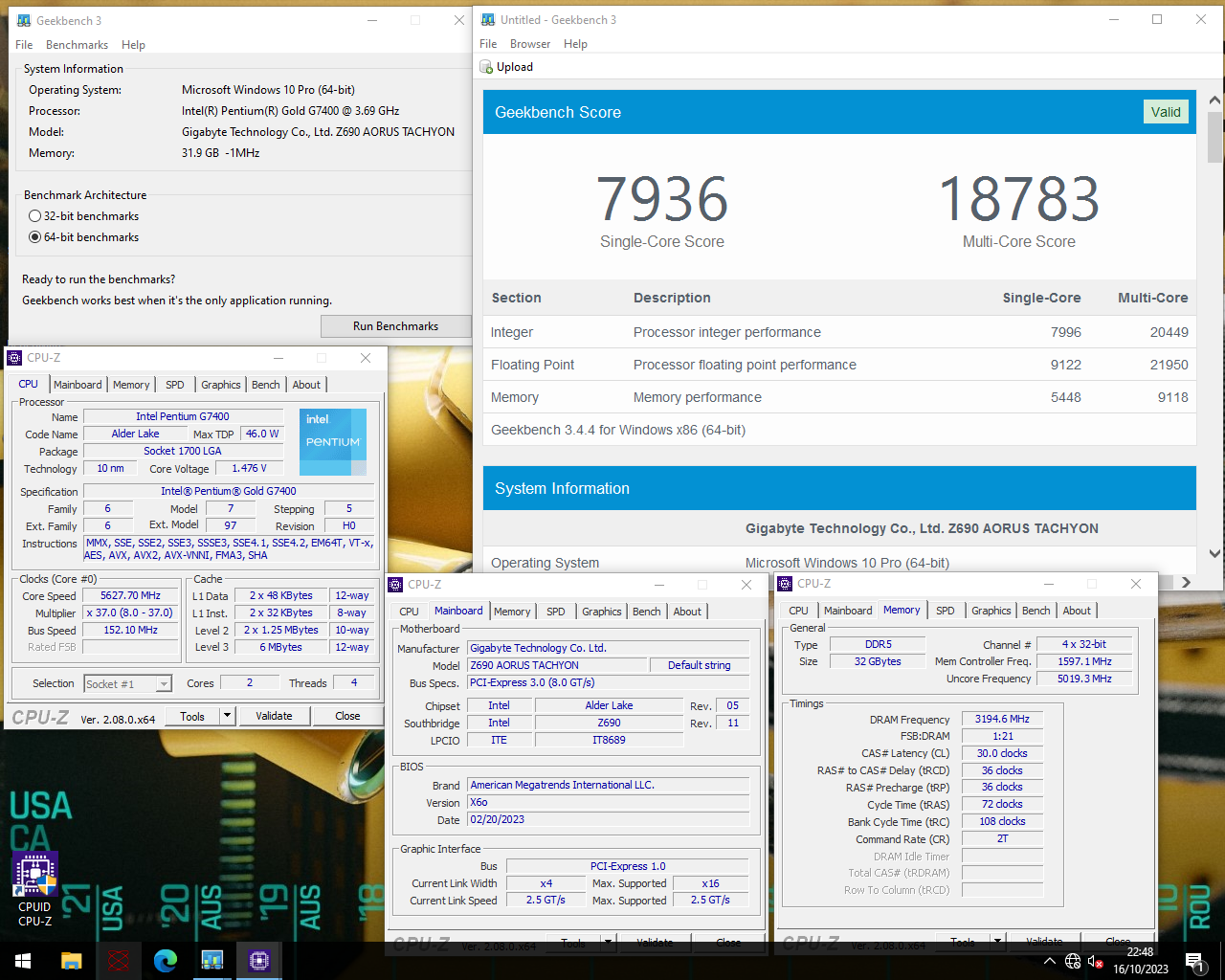Image resolution: width=1225 pixels, height=980 pixels.
Task: Open About tab in CPU-Z memory Timings window
Action: (x=1077, y=611)
